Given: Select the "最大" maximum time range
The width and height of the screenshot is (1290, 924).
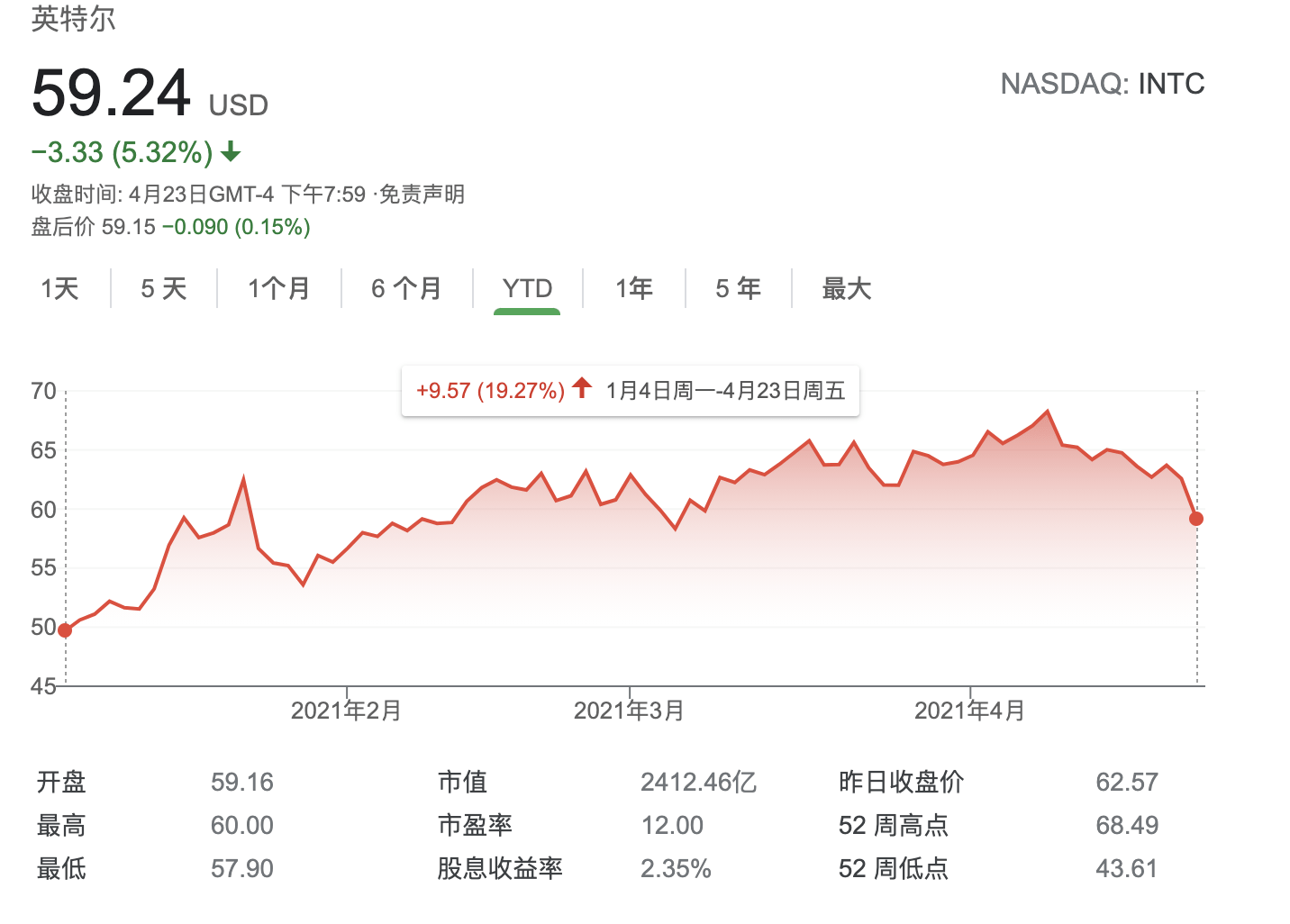Looking at the screenshot, I should (x=844, y=288).
